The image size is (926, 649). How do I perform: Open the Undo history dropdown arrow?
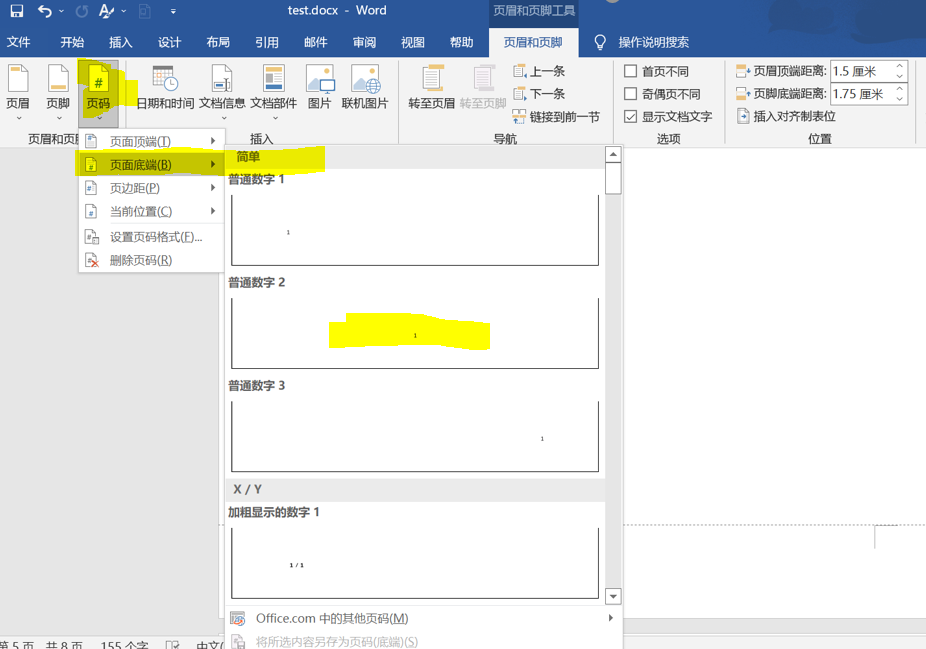point(61,11)
